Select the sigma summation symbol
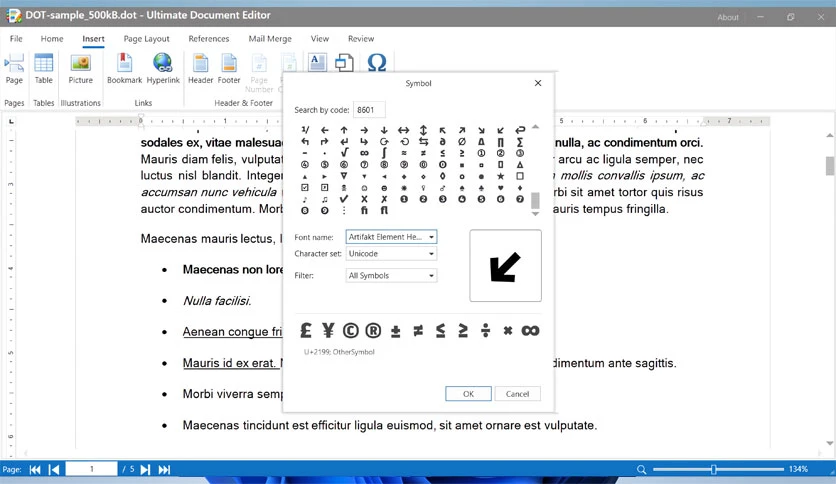Viewport: 836px width, 484px height. pos(520,142)
